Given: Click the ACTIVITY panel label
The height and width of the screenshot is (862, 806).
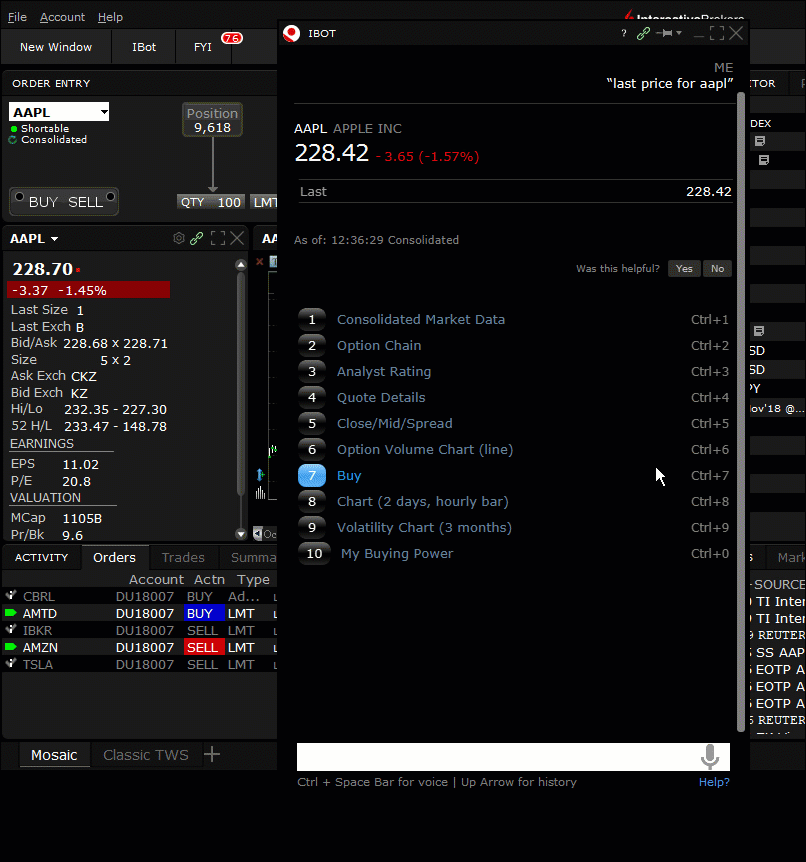Looking at the screenshot, I should coord(42,557).
